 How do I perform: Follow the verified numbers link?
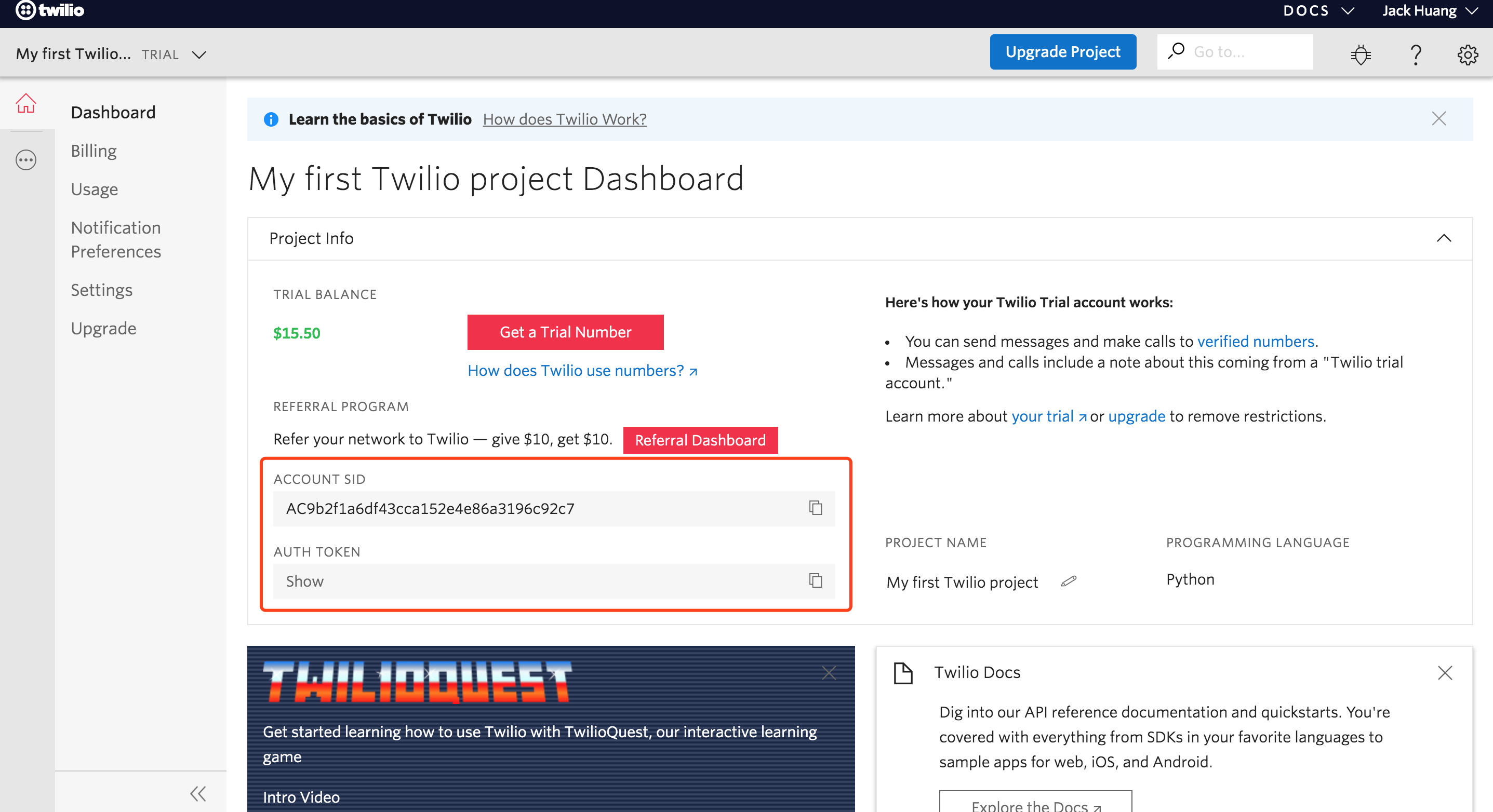tap(1256, 341)
